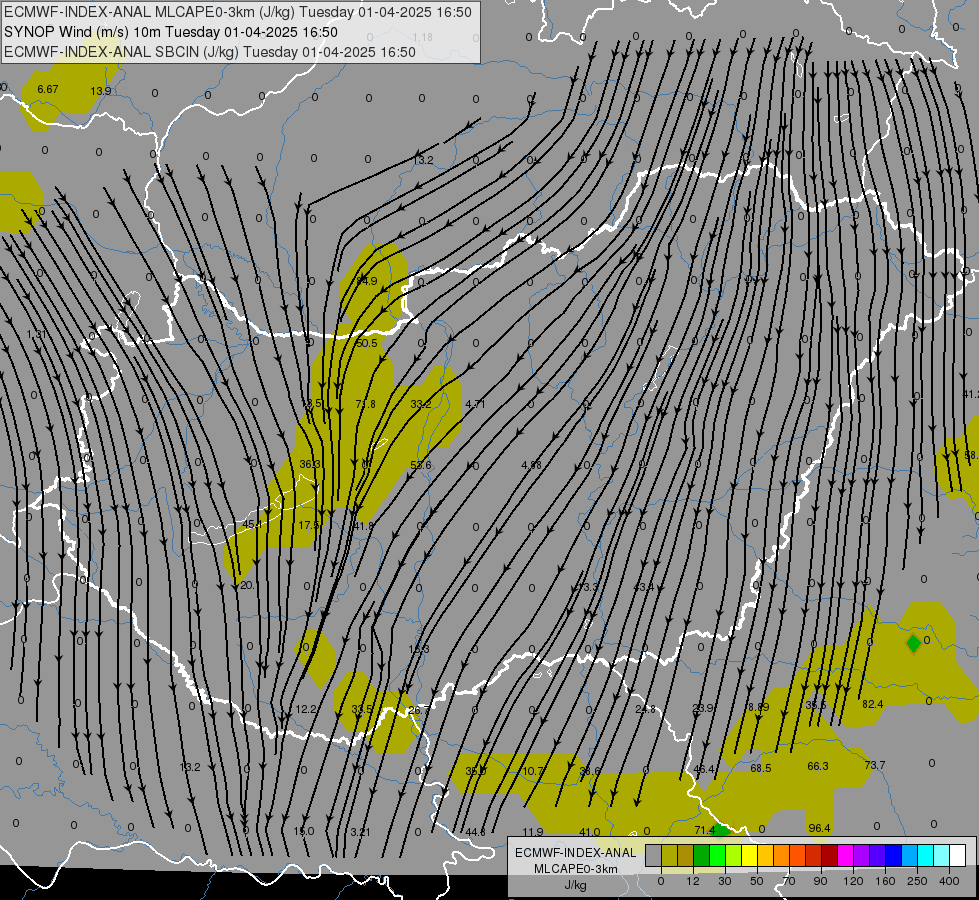Click the 160 tick label on the scale
The height and width of the screenshot is (900, 979).
[885, 881]
